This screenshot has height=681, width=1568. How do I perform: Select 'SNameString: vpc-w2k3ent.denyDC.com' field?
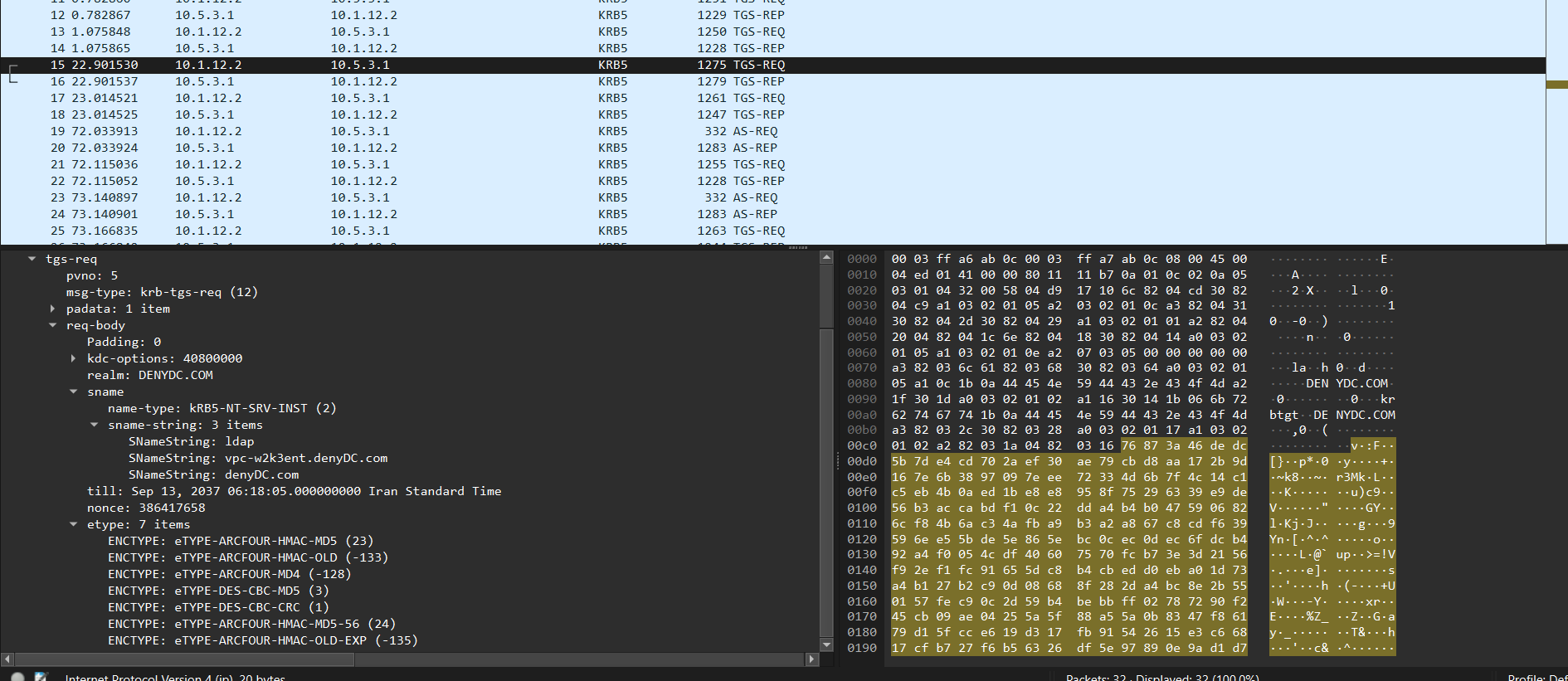[x=258, y=458]
